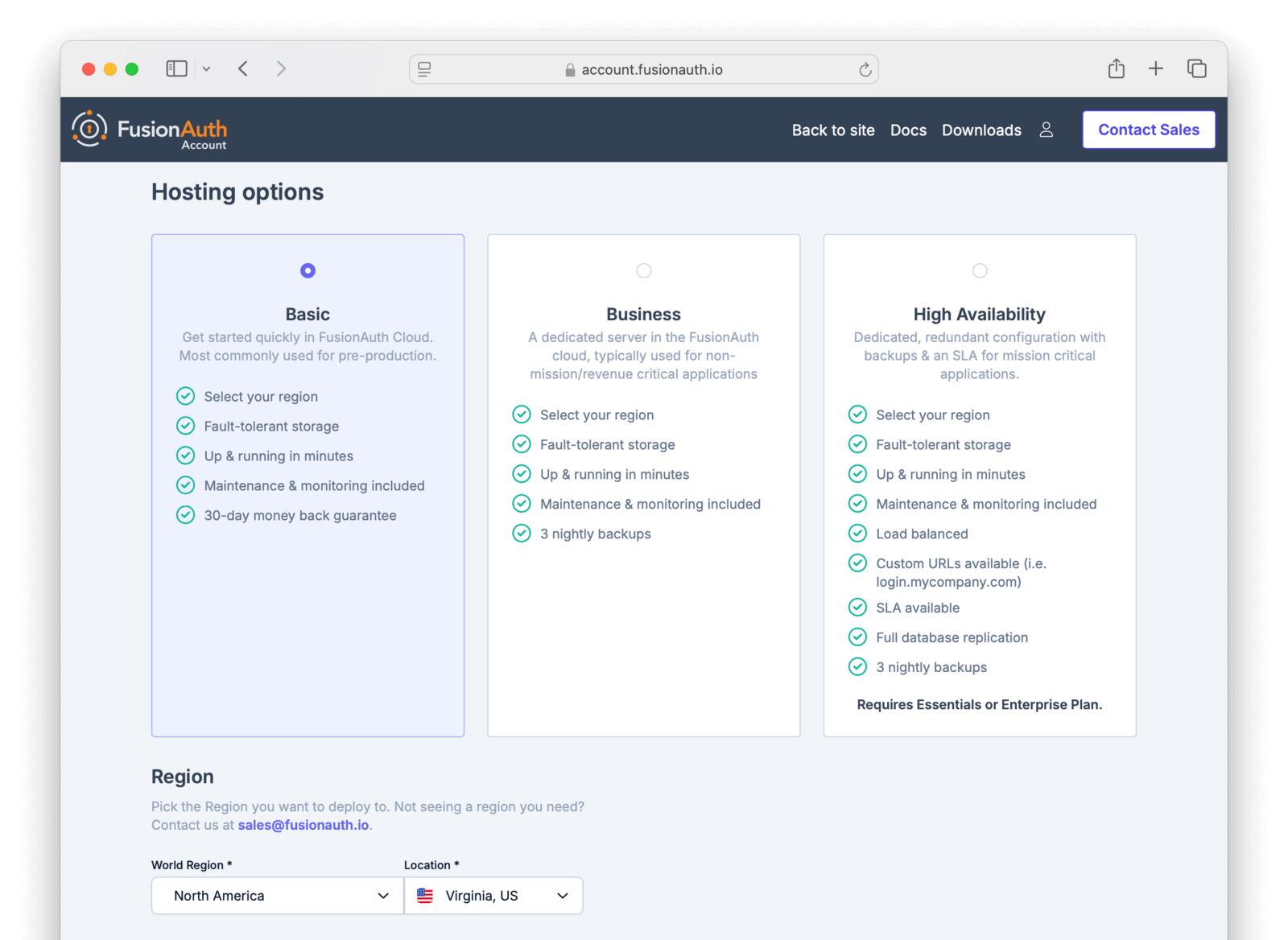The image size is (1288, 940).
Task: Click the FusionAuth Account logo
Action: pyautogui.click(x=150, y=130)
